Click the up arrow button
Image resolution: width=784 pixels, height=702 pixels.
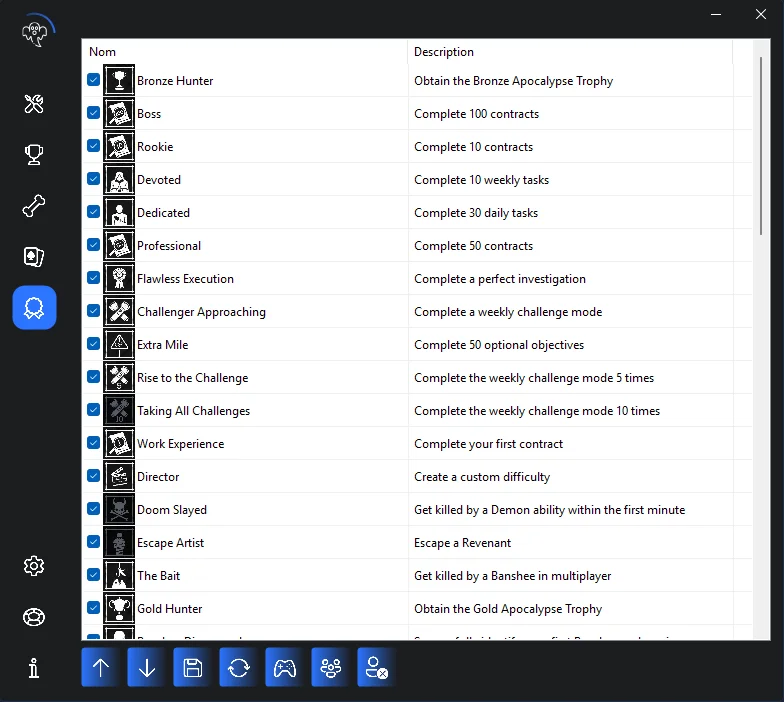101,668
